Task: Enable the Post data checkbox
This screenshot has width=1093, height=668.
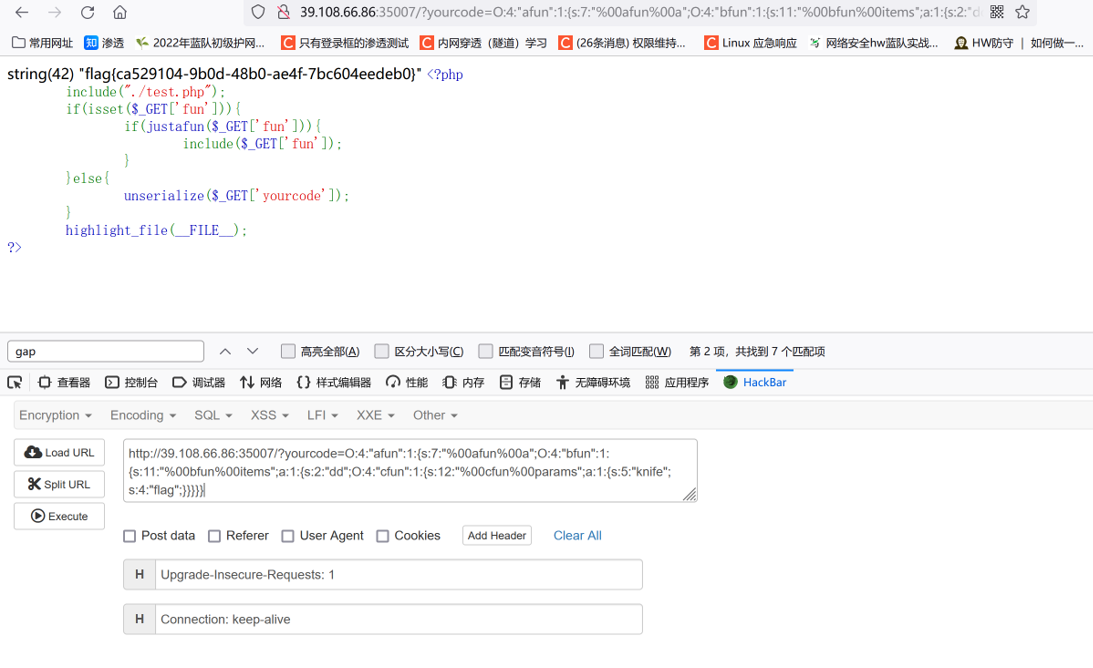Action: [130, 536]
